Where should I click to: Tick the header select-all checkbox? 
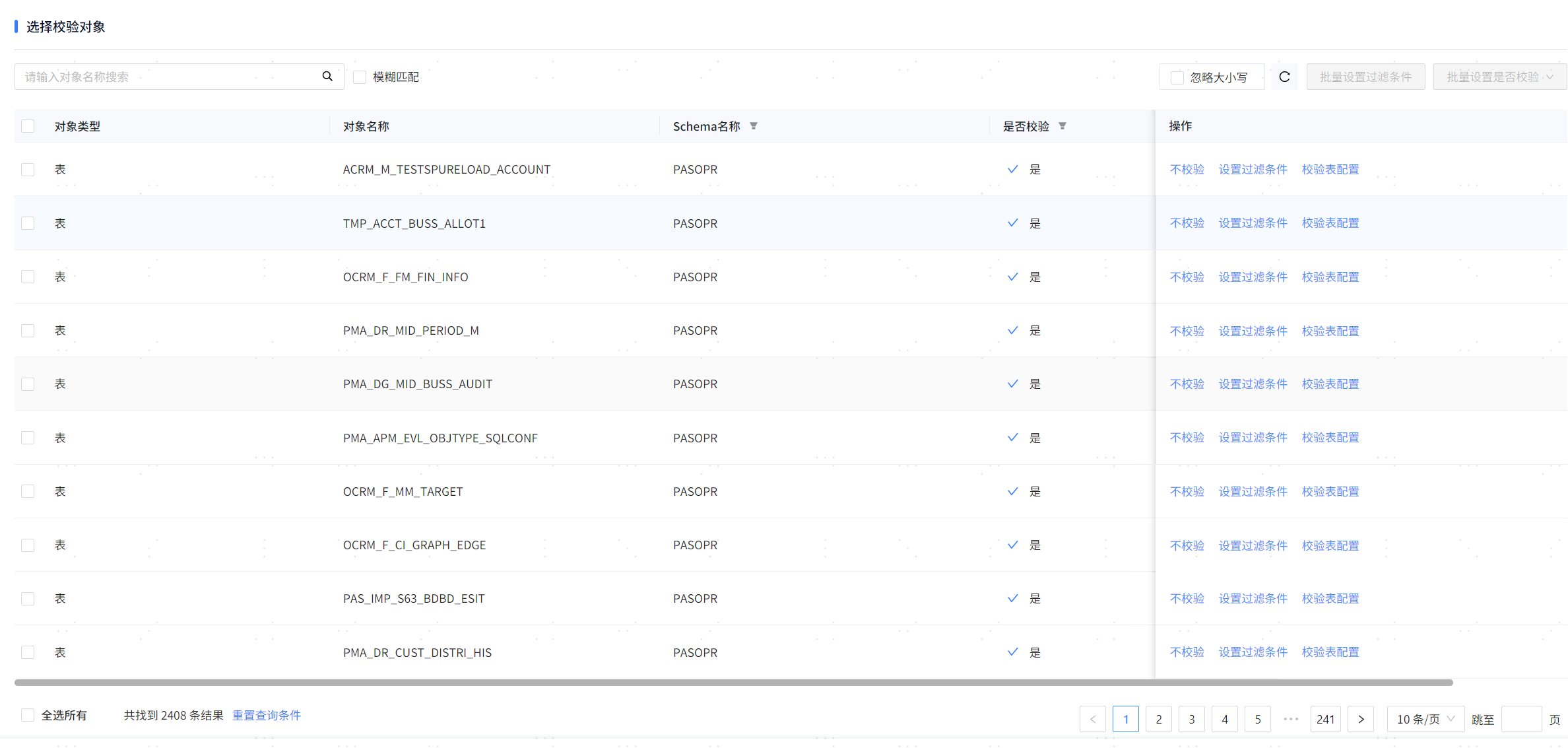click(x=28, y=126)
